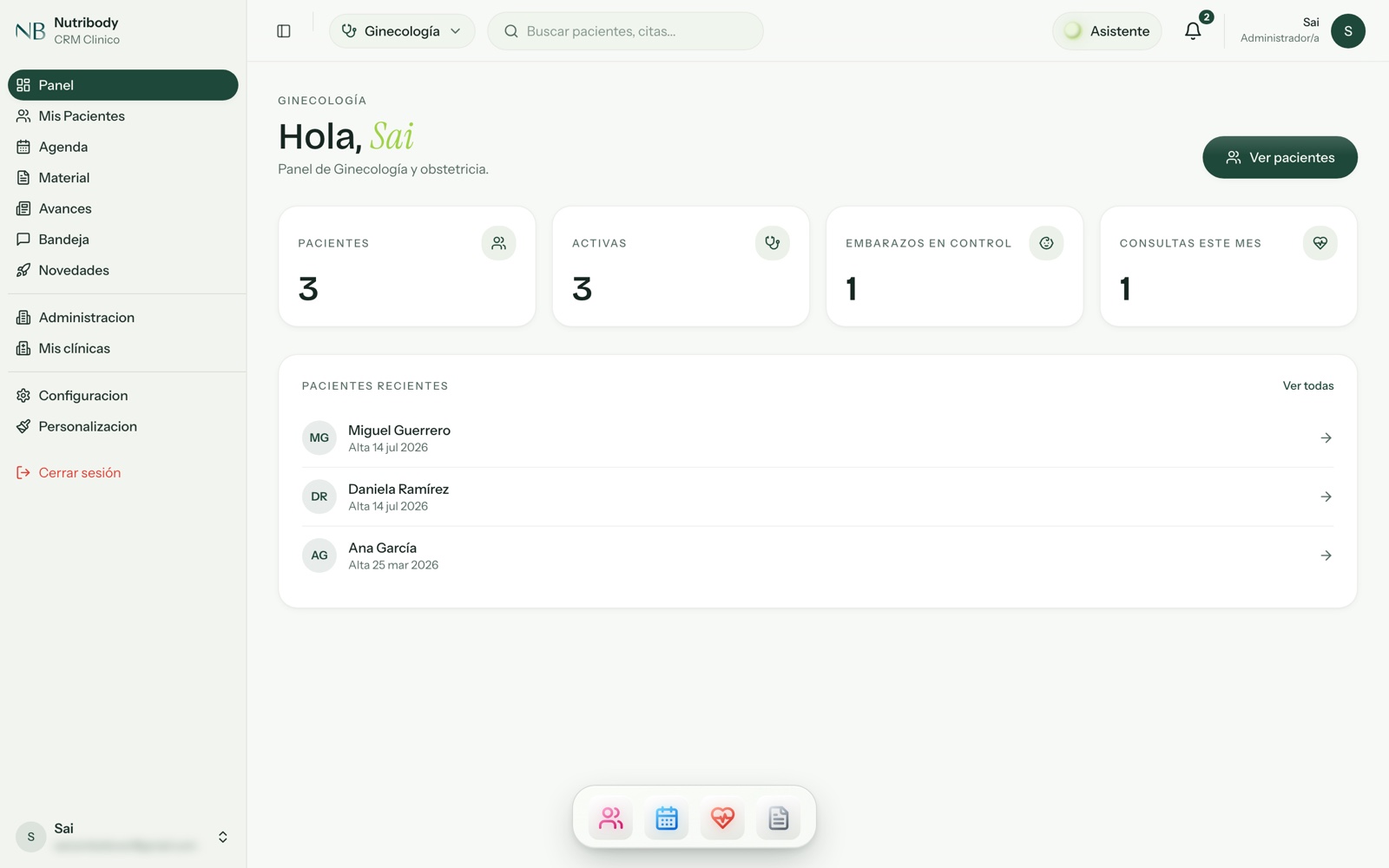The width and height of the screenshot is (1389, 868).
Task: Open Daniela Ramírez patient row
Action: [x=818, y=496]
